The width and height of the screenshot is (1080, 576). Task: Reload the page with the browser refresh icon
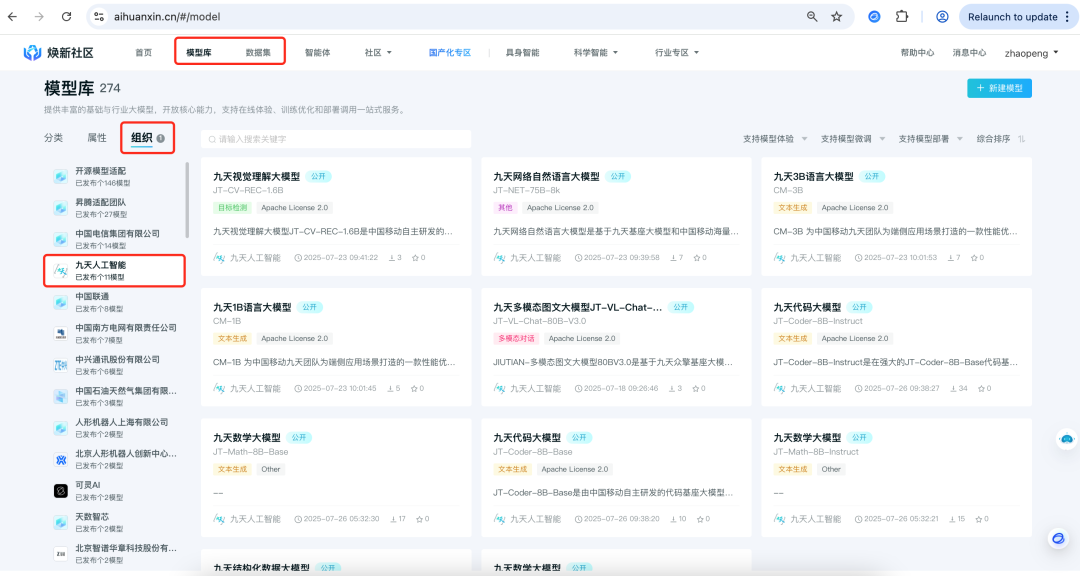point(66,17)
